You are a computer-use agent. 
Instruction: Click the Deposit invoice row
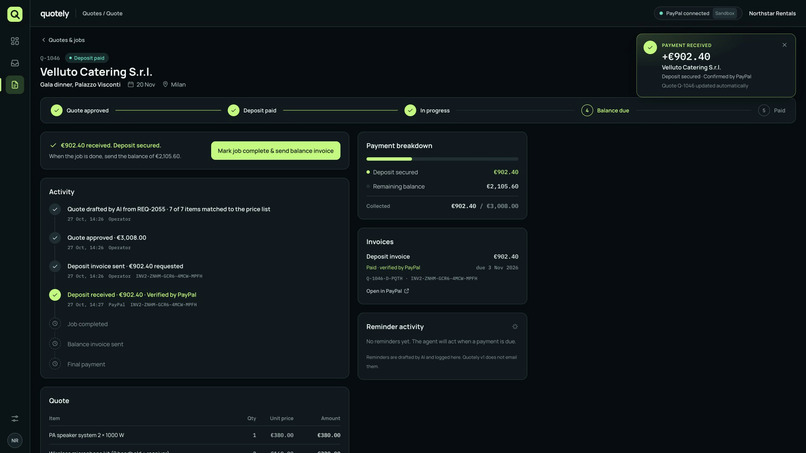(442, 257)
